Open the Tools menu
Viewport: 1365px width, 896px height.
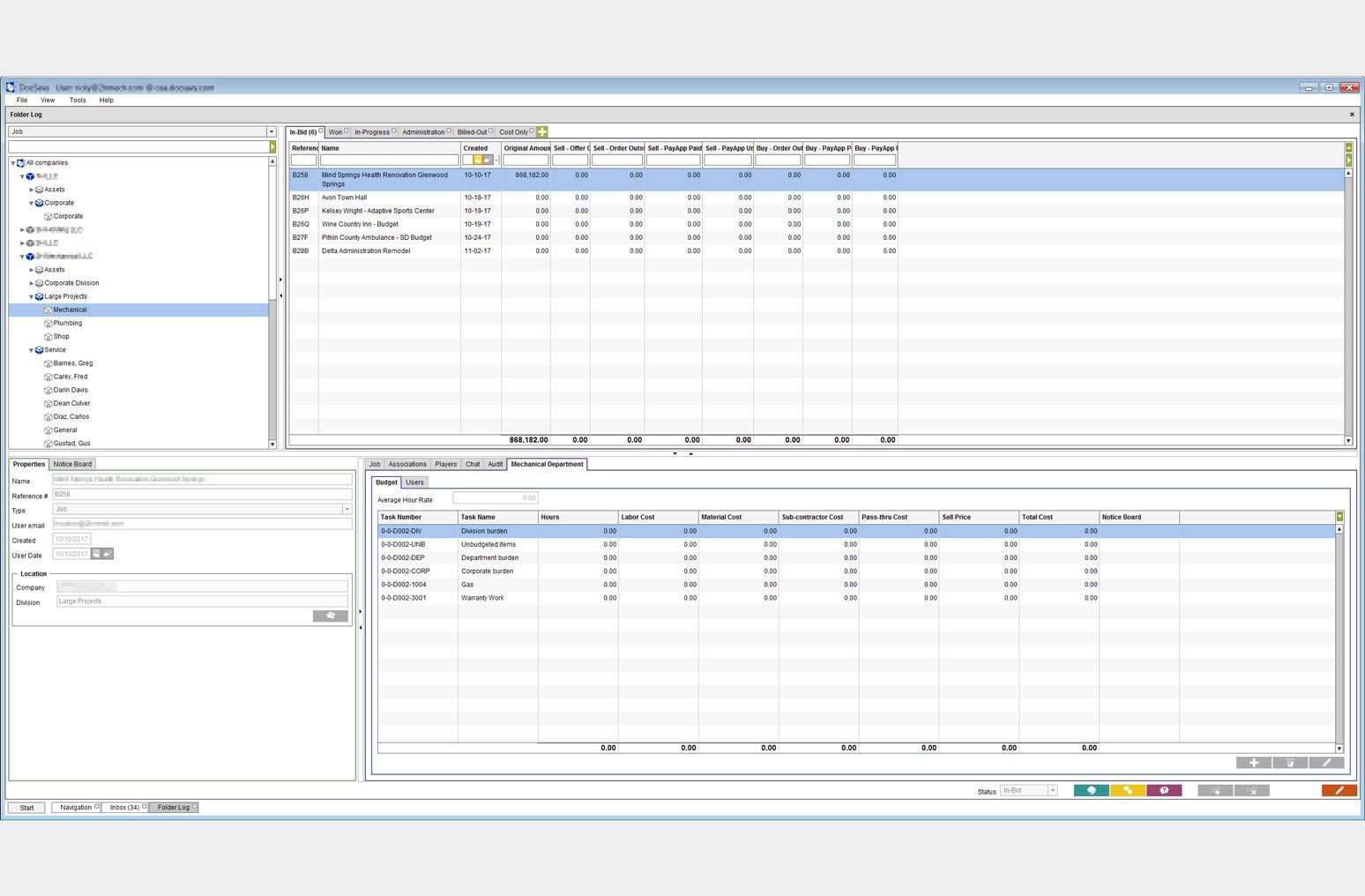pos(78,100)
